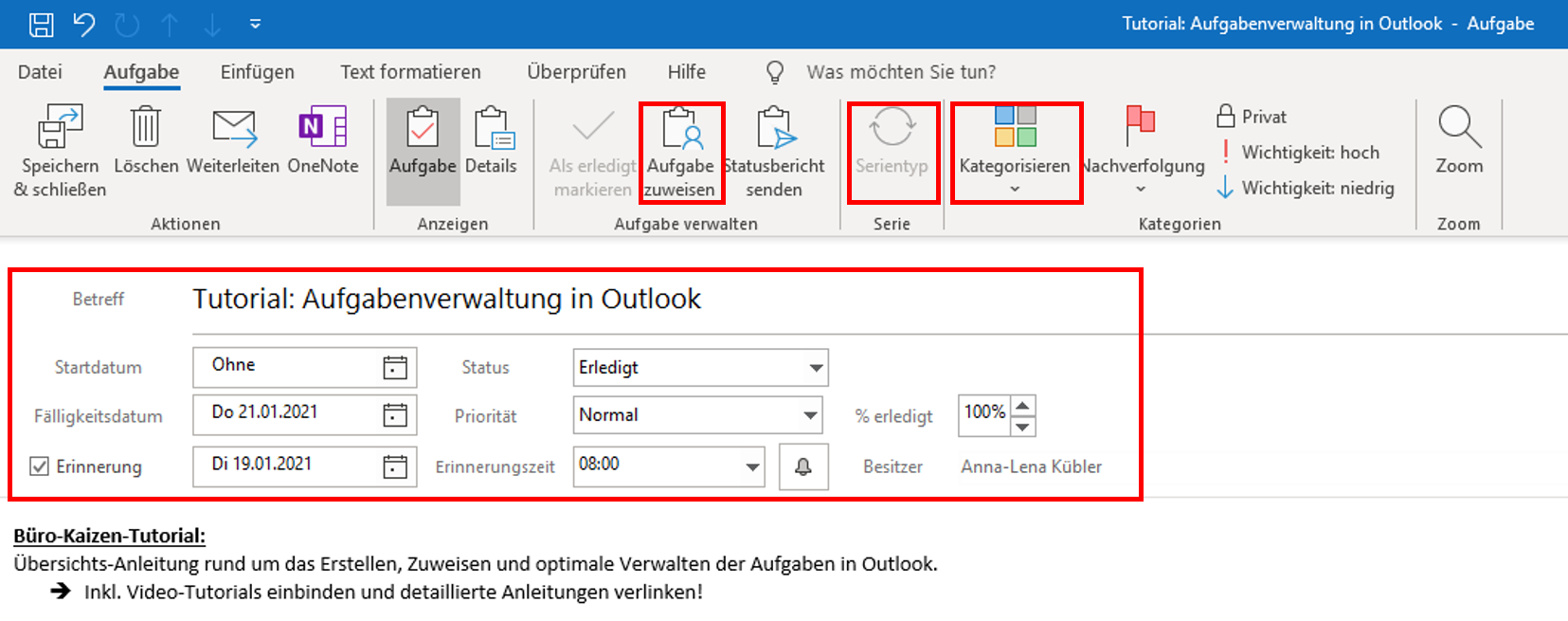Screen dimensions: 1568x621
Task: Undo the last action
Action: (84, 25)
